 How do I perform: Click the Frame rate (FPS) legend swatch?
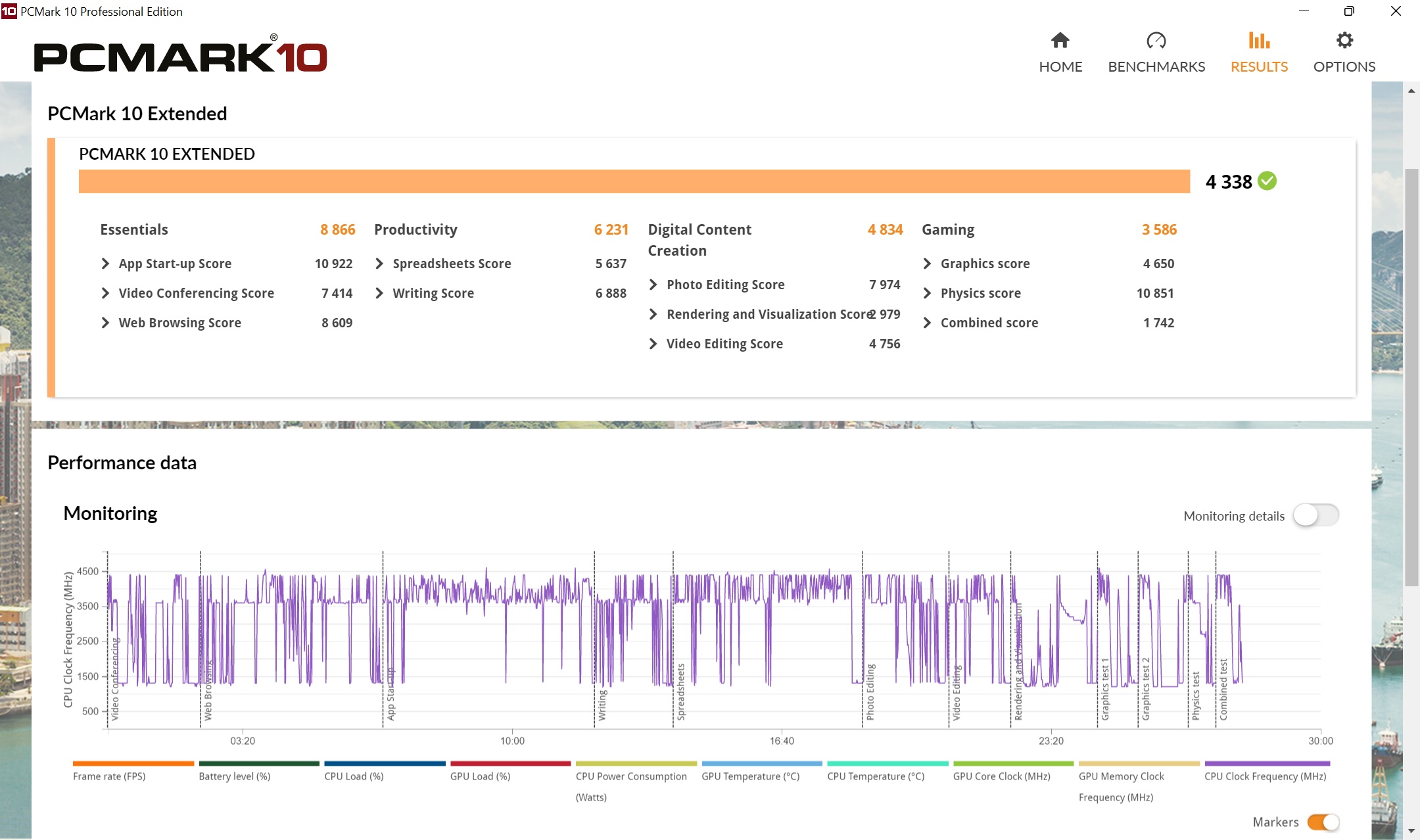(133, 764)
